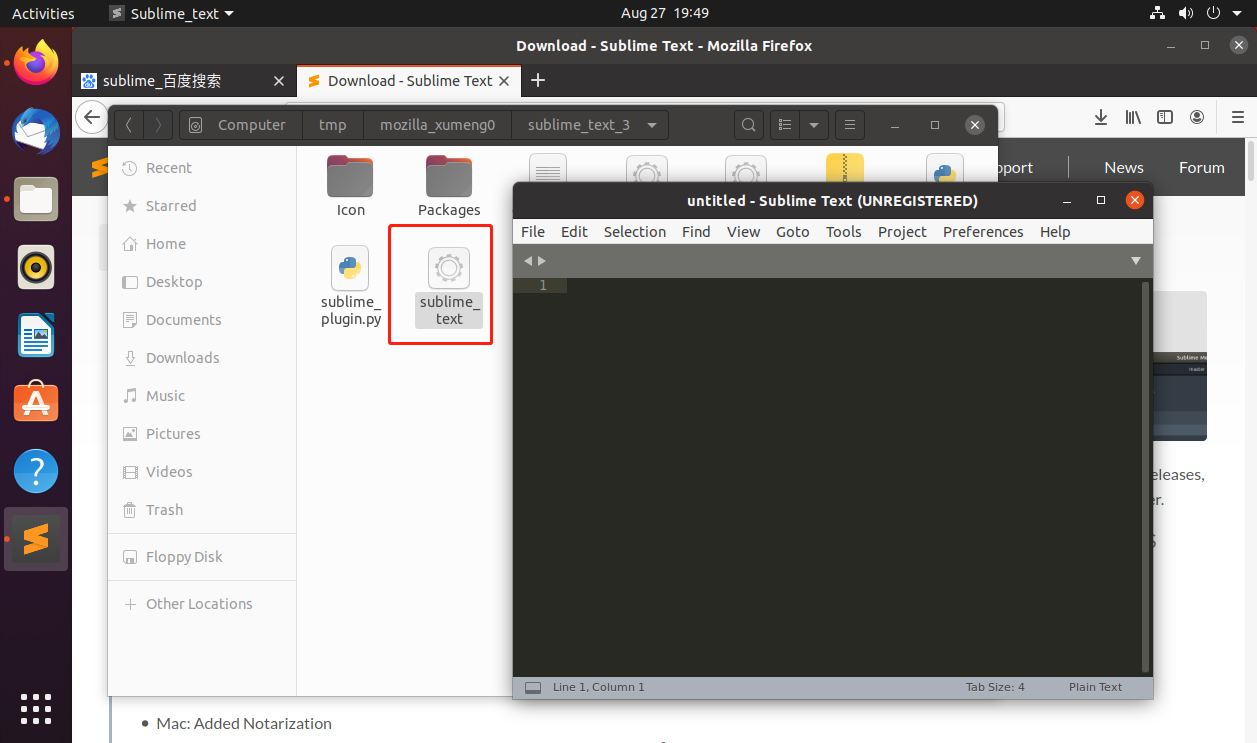Toggle list view in the Files window
Image resolution: width=1257 pixels, height=743 pixels.
click(785, 125)
